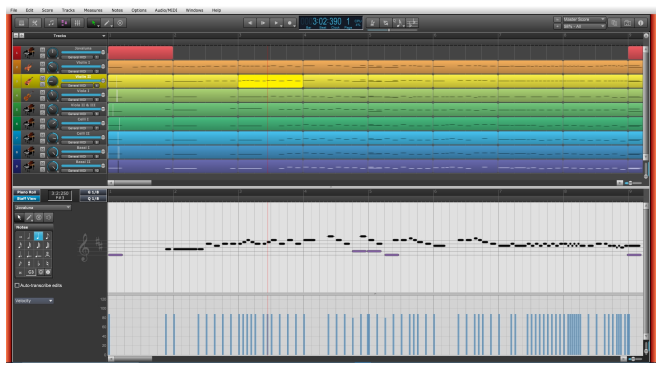Click the plus button in the Tracks header

22,36
